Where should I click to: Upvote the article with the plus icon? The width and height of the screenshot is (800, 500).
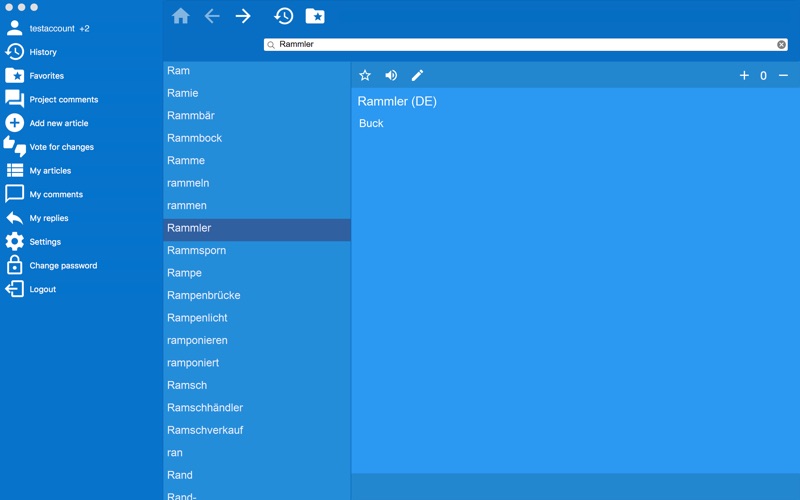(x=744, y=76)
